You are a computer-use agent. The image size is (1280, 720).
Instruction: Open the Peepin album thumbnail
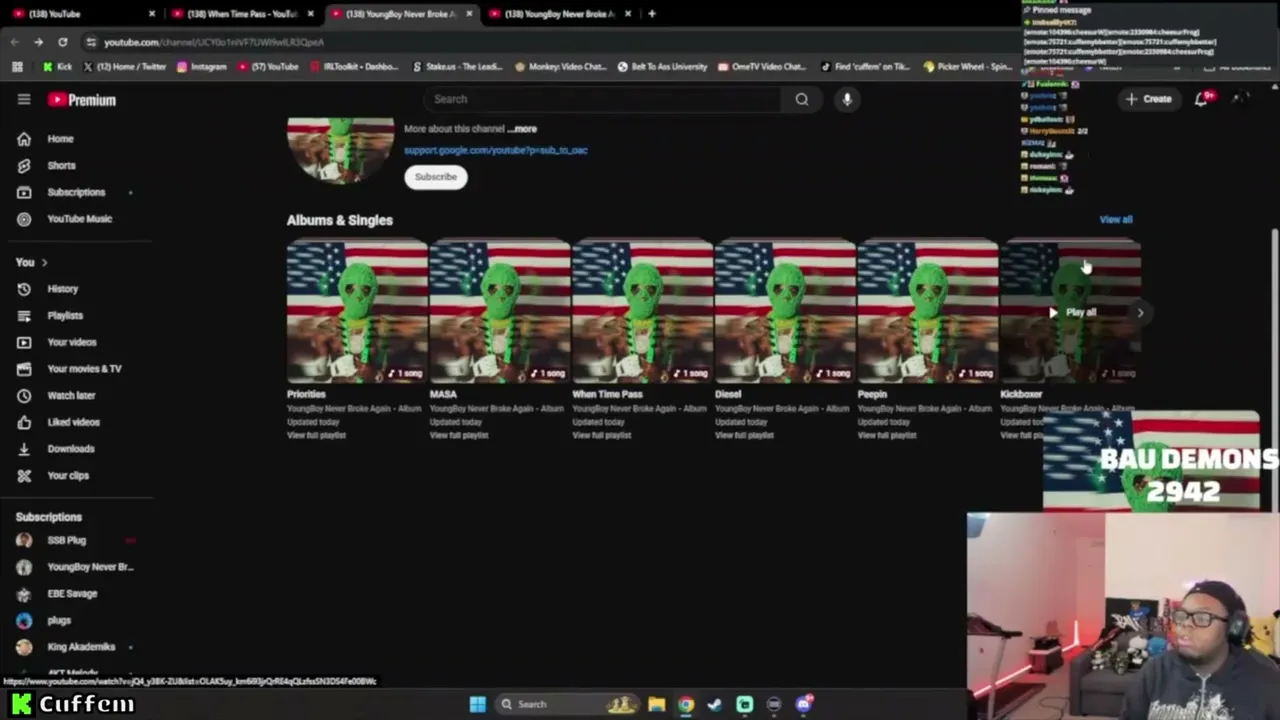[928, 312]
